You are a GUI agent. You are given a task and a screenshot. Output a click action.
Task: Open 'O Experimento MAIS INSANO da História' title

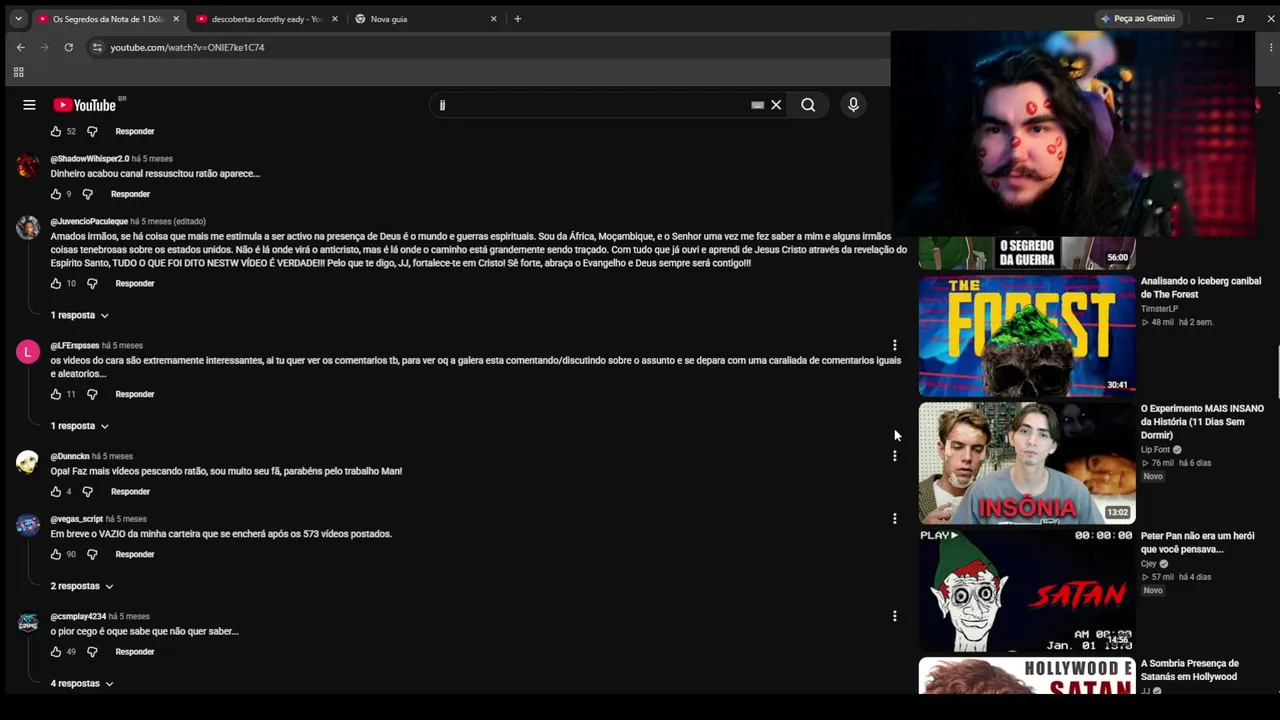point(1202,422)
